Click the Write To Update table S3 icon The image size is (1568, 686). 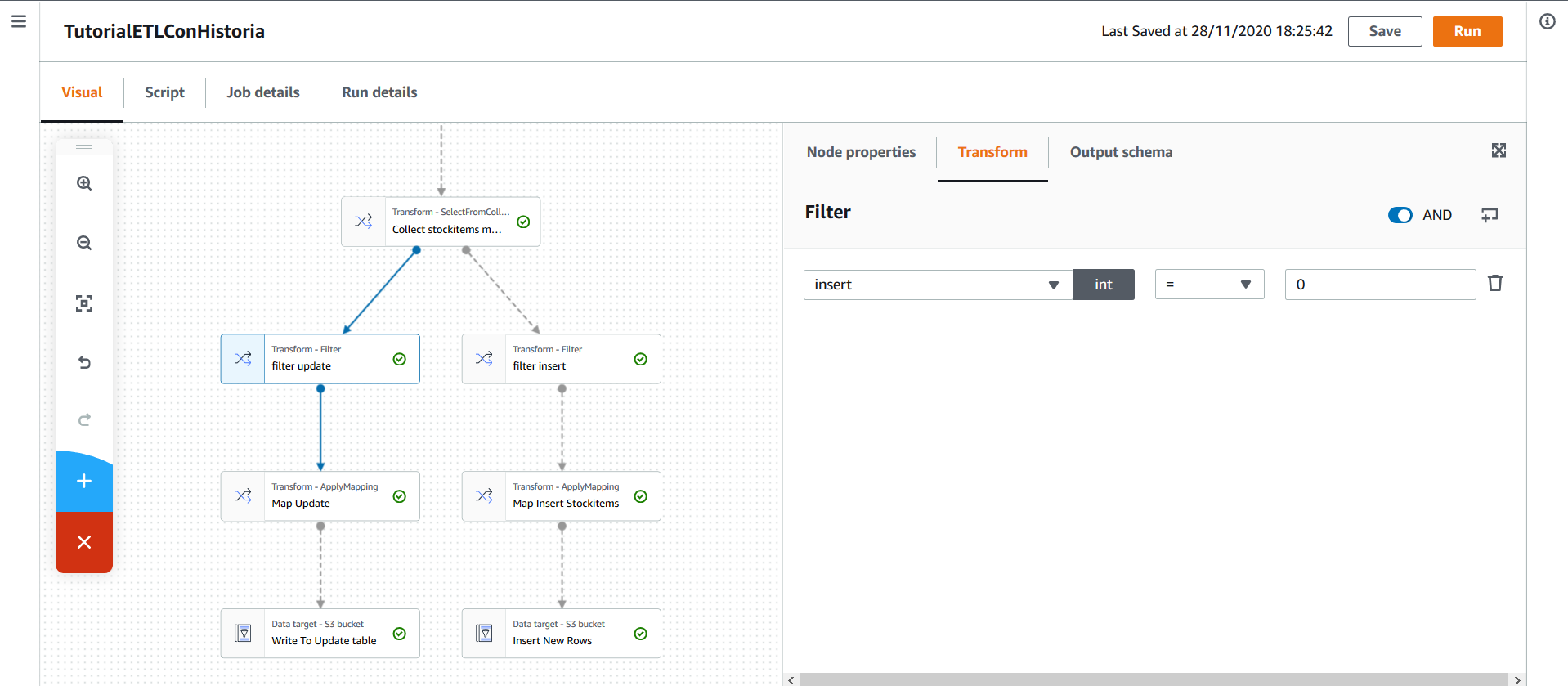point(243,633)
